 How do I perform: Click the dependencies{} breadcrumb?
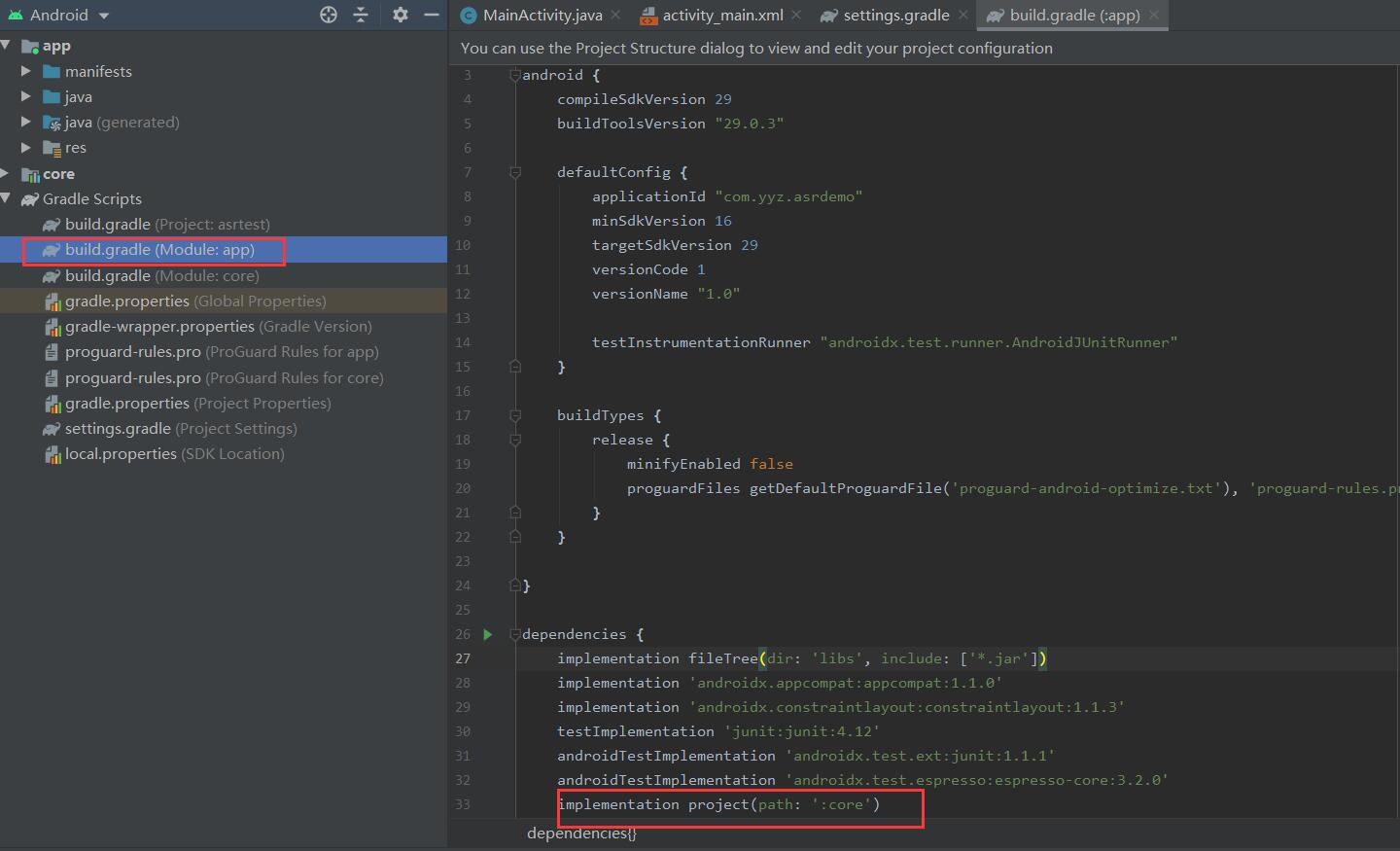(581, 833)
